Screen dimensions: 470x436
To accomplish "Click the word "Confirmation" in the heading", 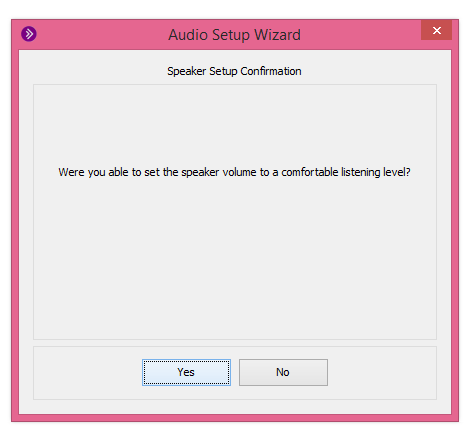I will 271,71.
